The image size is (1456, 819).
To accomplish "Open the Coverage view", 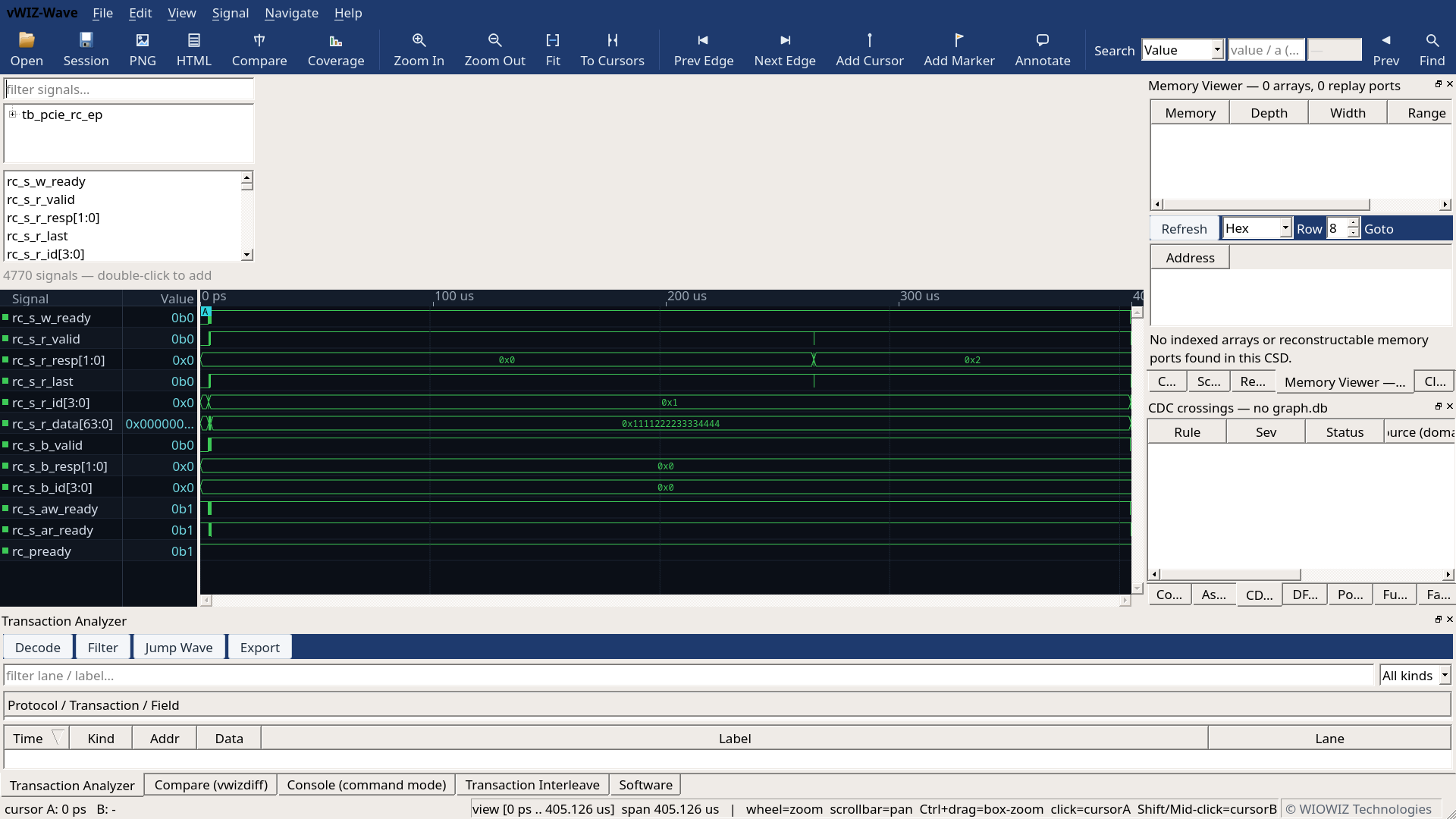I will [x=336, y=49].
